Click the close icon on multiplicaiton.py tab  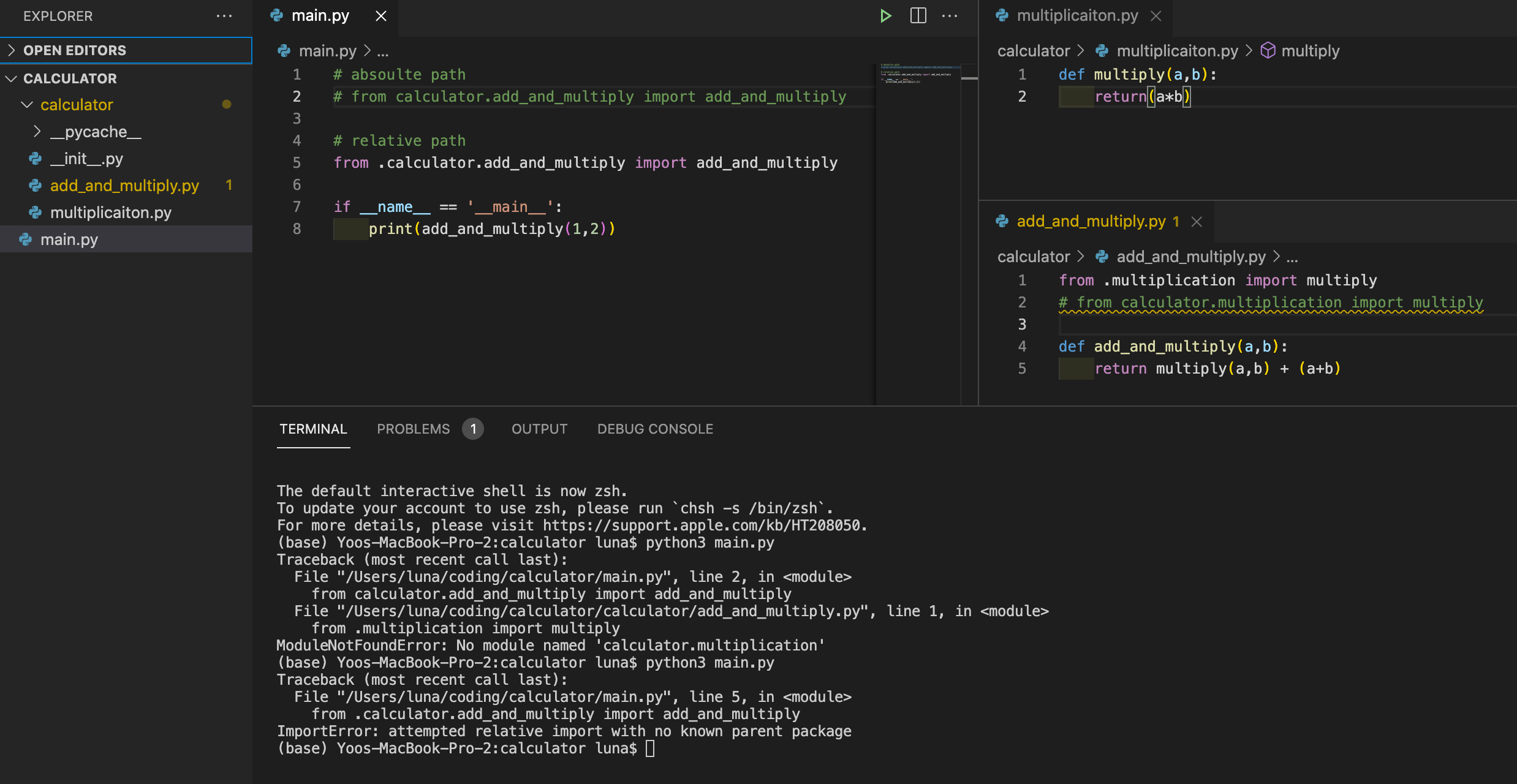[x=1155, y=15]
